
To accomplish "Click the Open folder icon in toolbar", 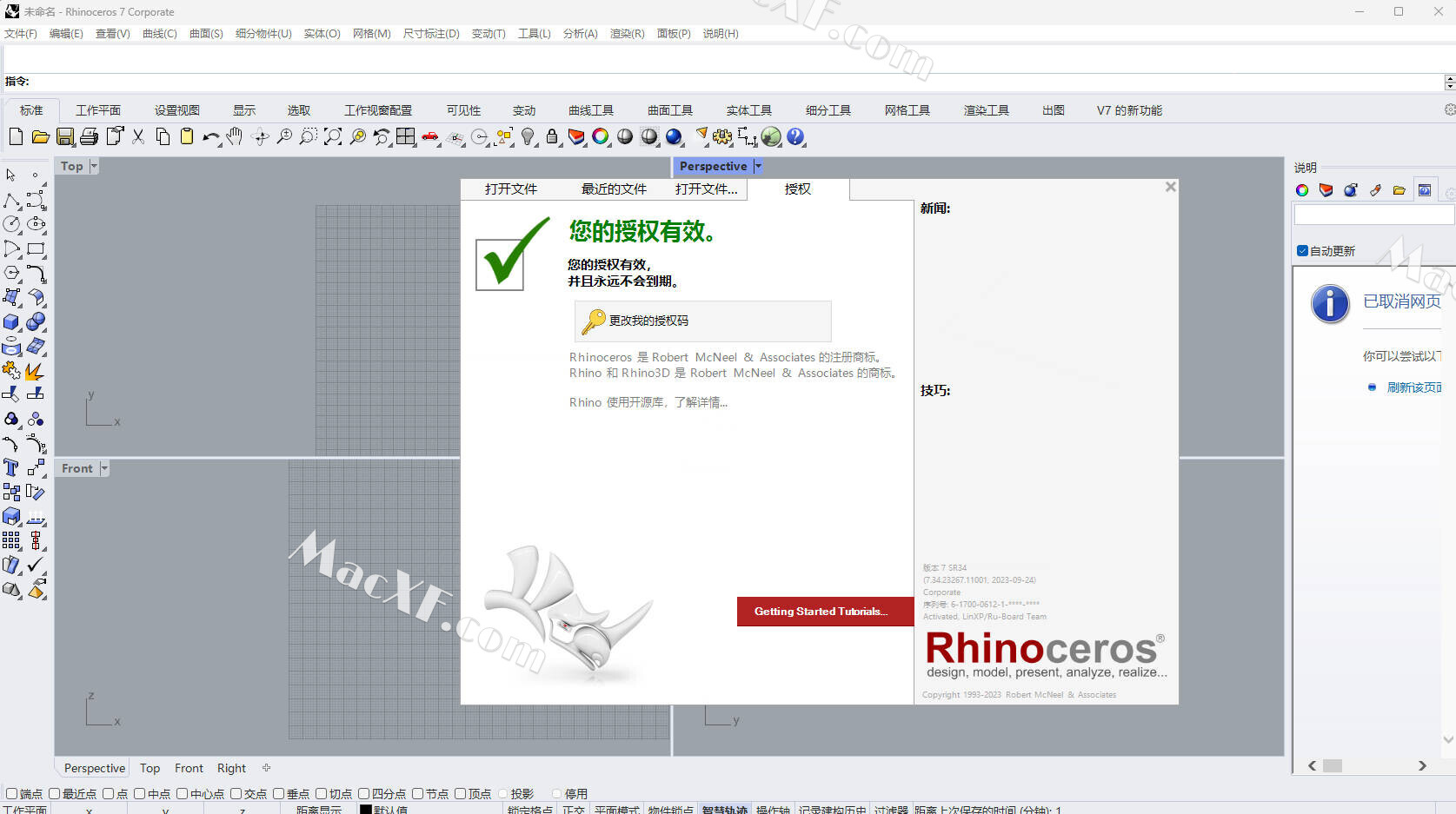I will [x=40, y=136].
